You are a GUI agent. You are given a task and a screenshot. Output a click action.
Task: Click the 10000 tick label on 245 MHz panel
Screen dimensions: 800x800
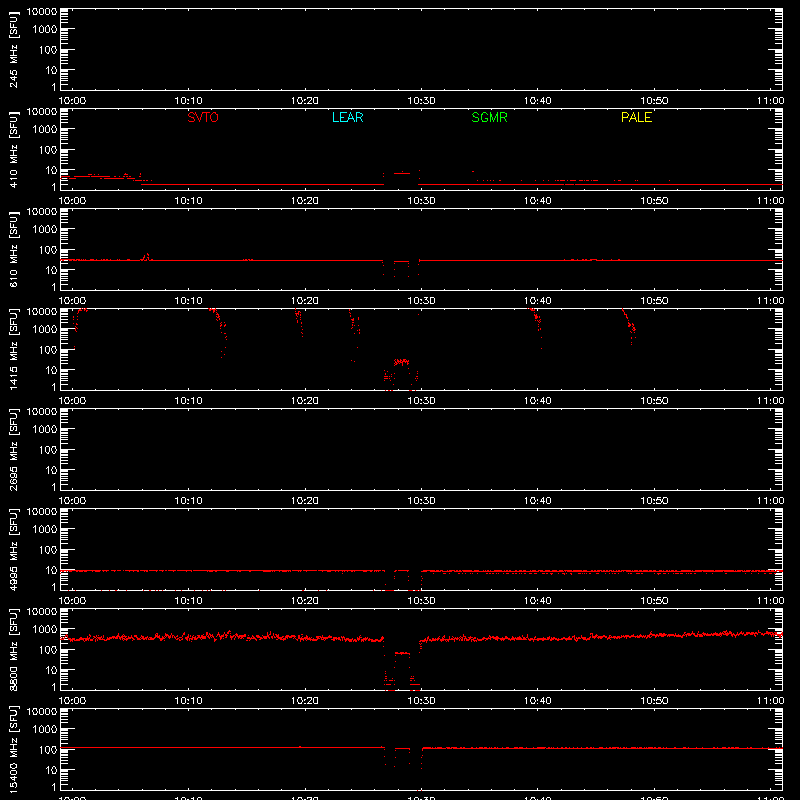point(42,12)
